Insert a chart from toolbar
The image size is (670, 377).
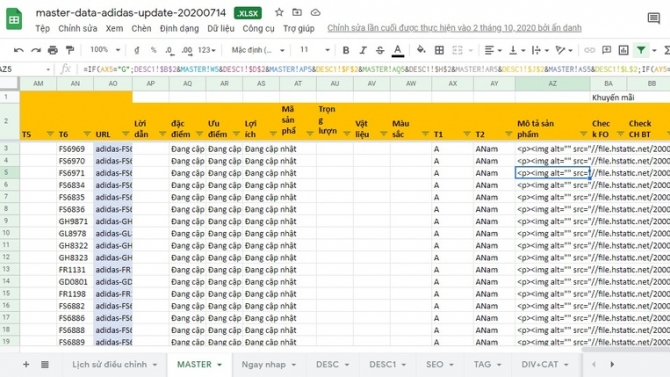[x=623, y=50]
